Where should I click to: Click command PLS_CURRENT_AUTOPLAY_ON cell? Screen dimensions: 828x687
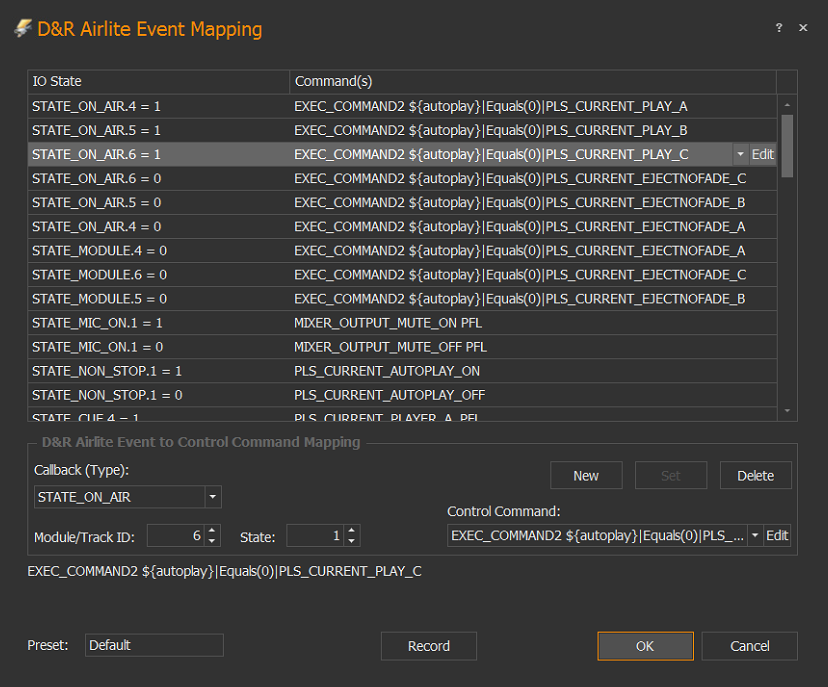coord(533,371)
